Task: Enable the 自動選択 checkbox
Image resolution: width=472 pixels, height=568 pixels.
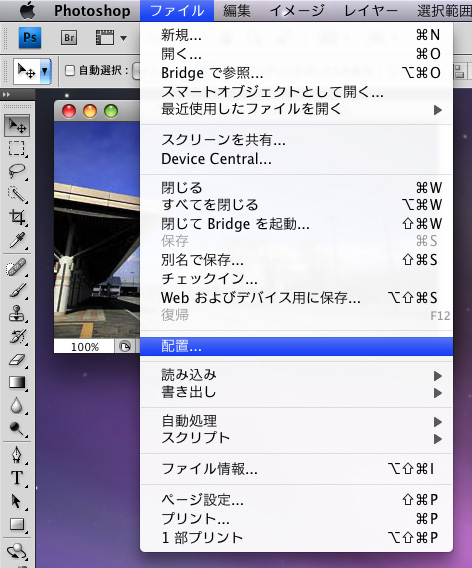Action: tap(70, 70)
